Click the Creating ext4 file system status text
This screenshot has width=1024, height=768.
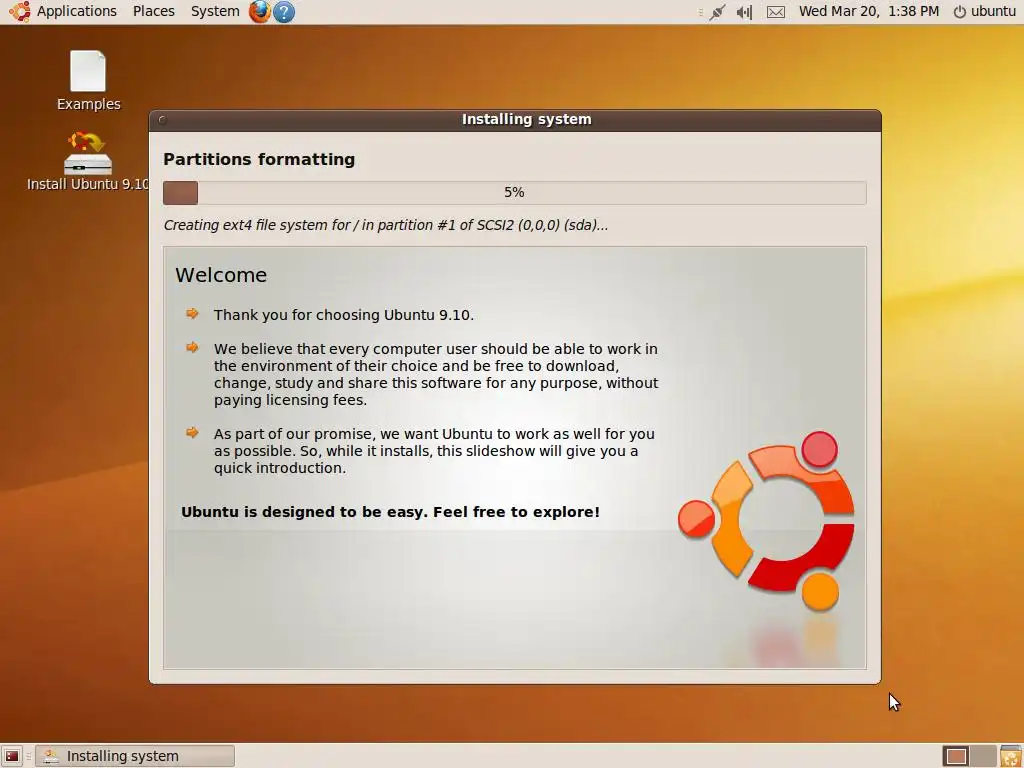tap(385, 225)
